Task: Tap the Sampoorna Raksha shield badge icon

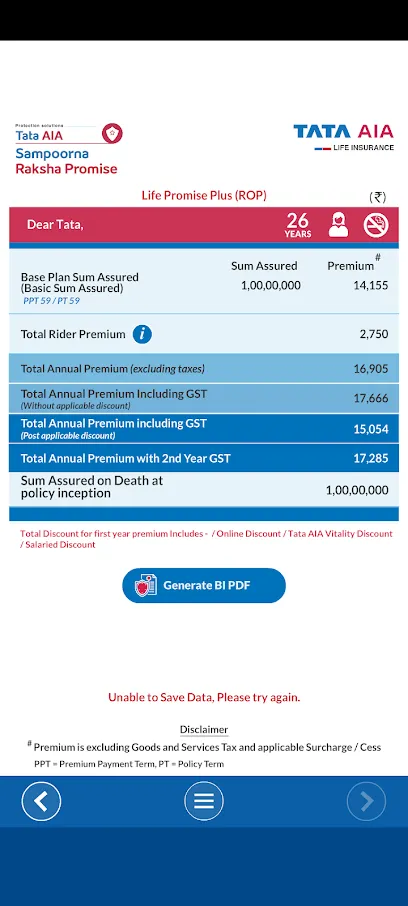Action: (x=112, y=134)
